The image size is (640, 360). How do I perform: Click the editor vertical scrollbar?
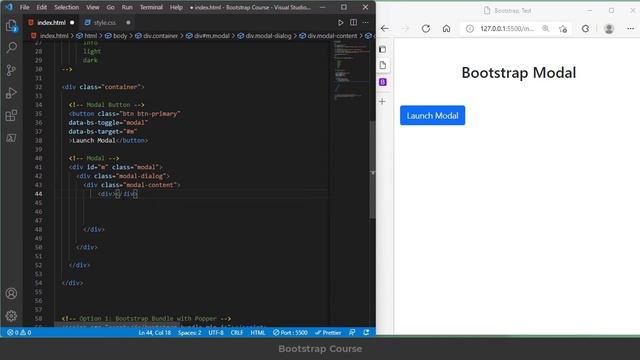click(x=372, y=169)
